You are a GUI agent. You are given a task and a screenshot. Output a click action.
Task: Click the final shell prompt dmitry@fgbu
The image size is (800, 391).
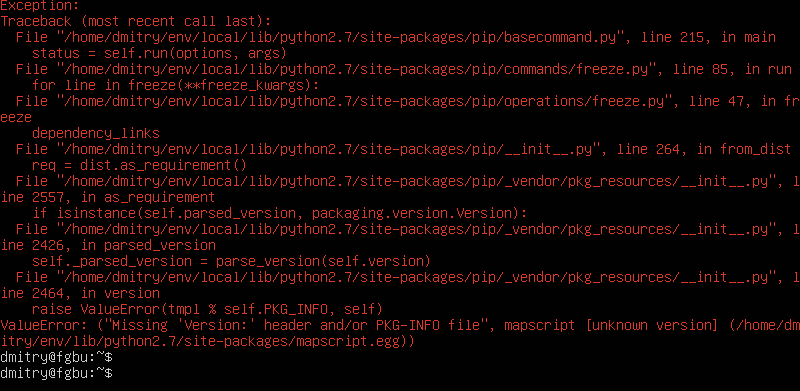click(56, 373)
